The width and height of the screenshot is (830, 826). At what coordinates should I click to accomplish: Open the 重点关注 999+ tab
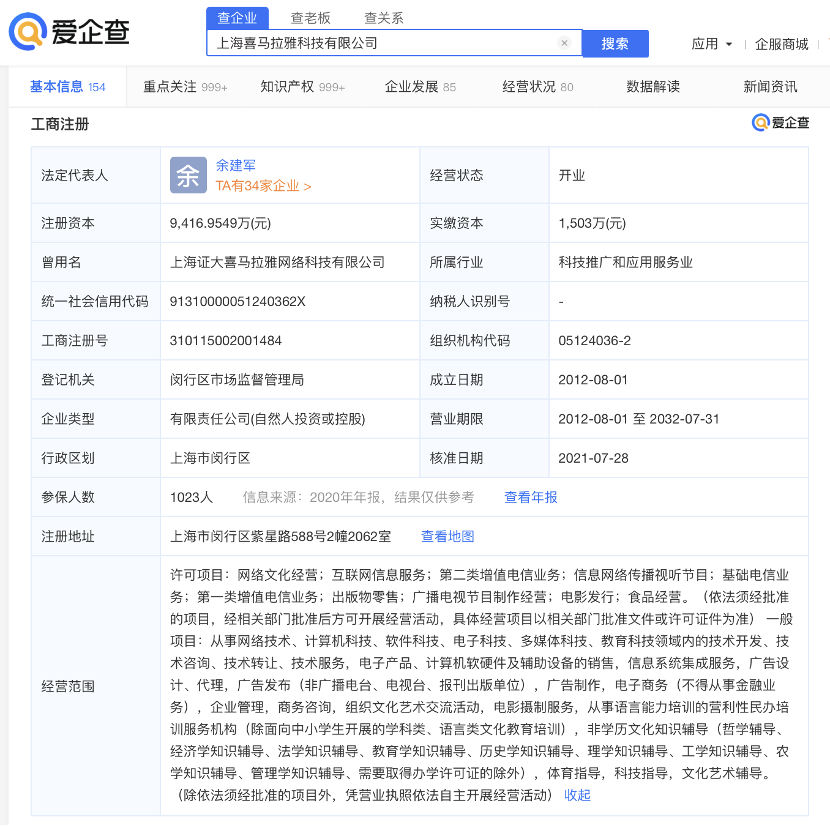pos(185,87)
